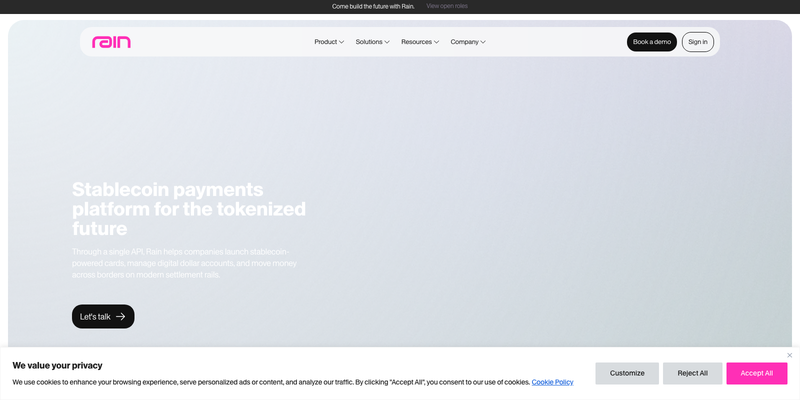Click the arrow icon in Let's talk button
This screenshot has width=800, height=400.
point(120,316)
